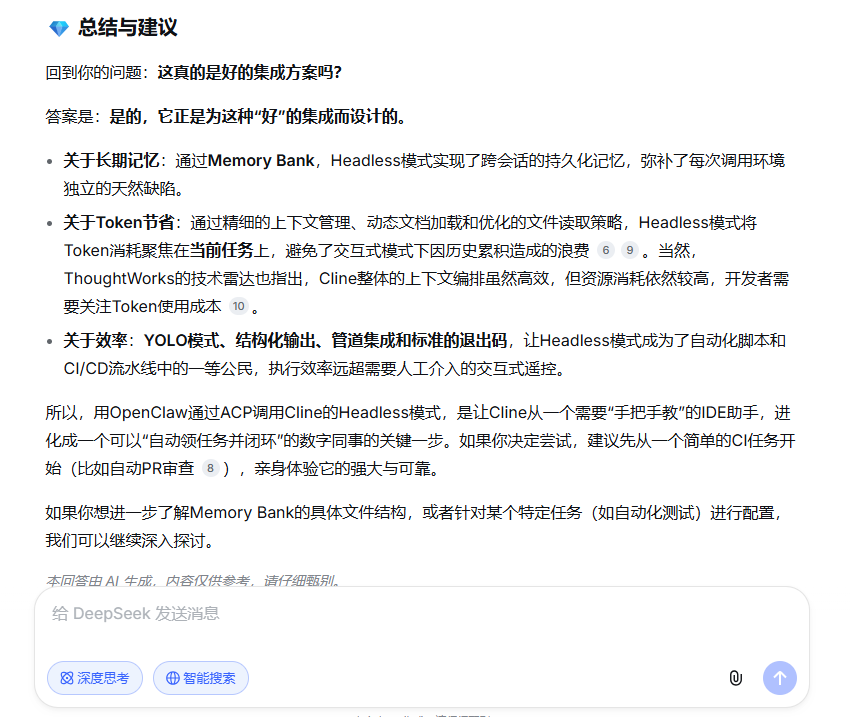851x717 pixels.
Task: Click the bullet label 关于效率
Action: click(96, 341)
